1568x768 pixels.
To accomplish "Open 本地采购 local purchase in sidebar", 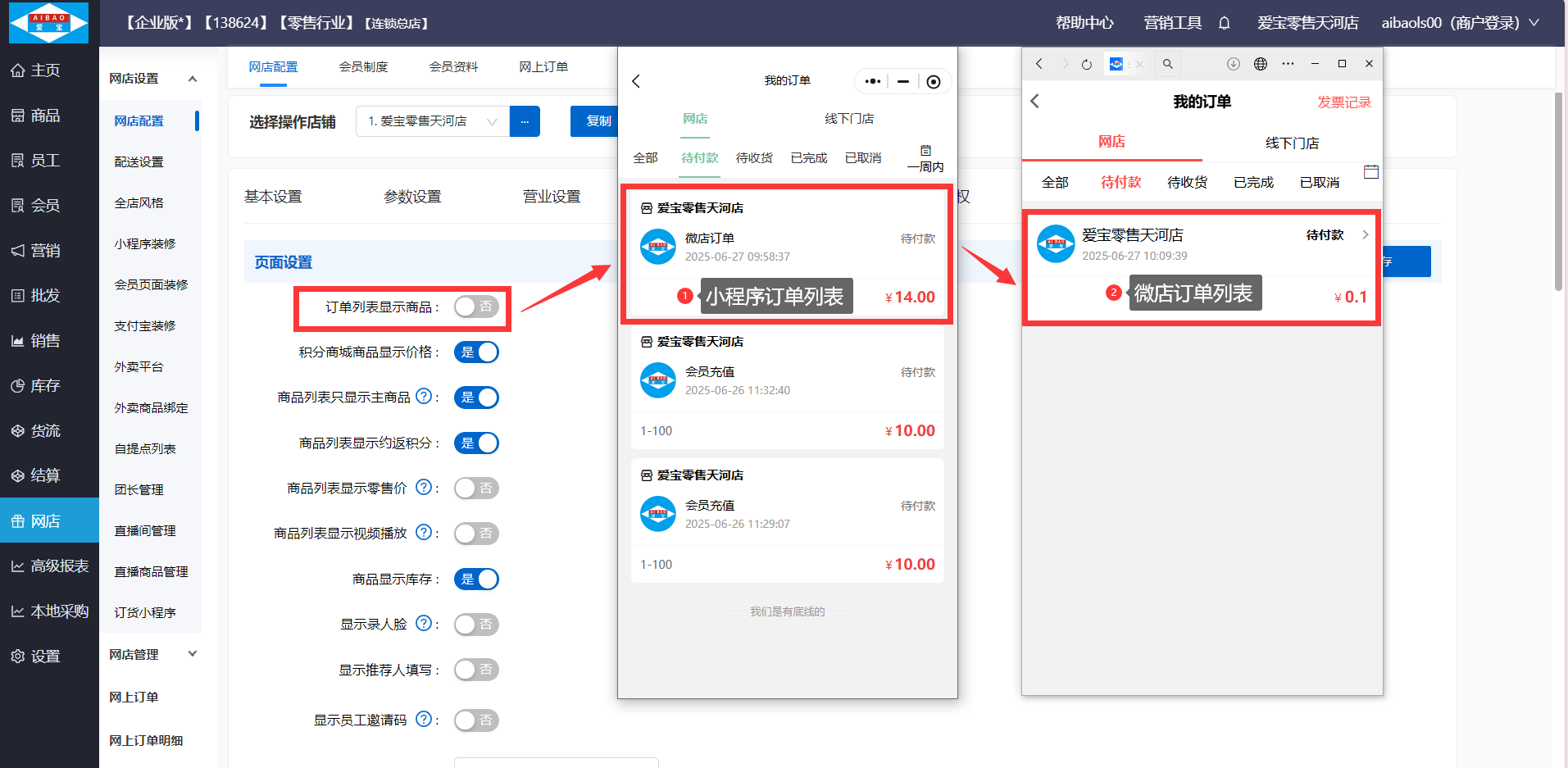I will (49, 611).
